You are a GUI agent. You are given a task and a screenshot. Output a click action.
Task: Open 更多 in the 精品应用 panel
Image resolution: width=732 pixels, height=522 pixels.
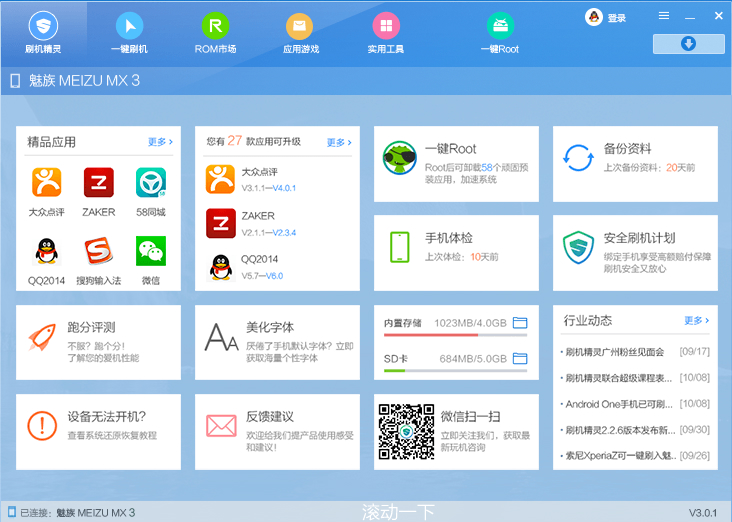point(160,142)
